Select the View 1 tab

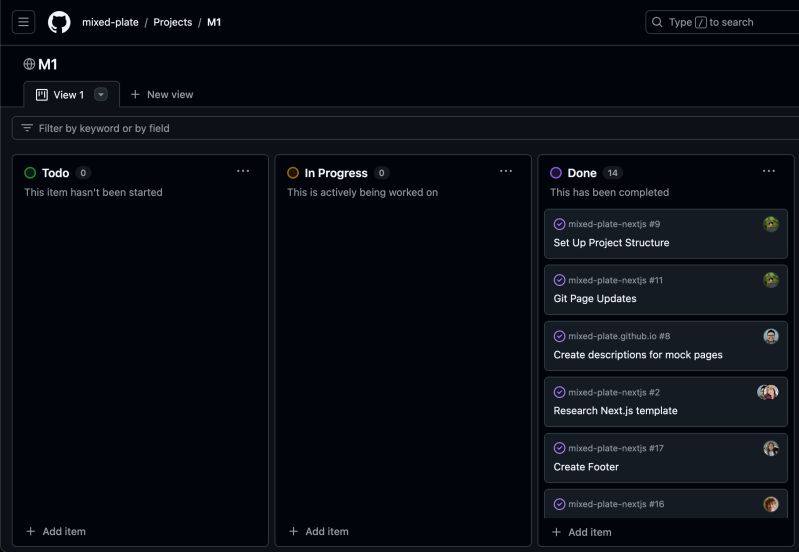coord(71,95)
